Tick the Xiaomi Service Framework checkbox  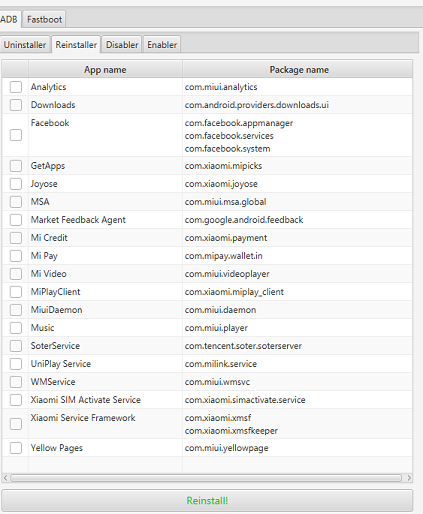click(x=16, y=424)
